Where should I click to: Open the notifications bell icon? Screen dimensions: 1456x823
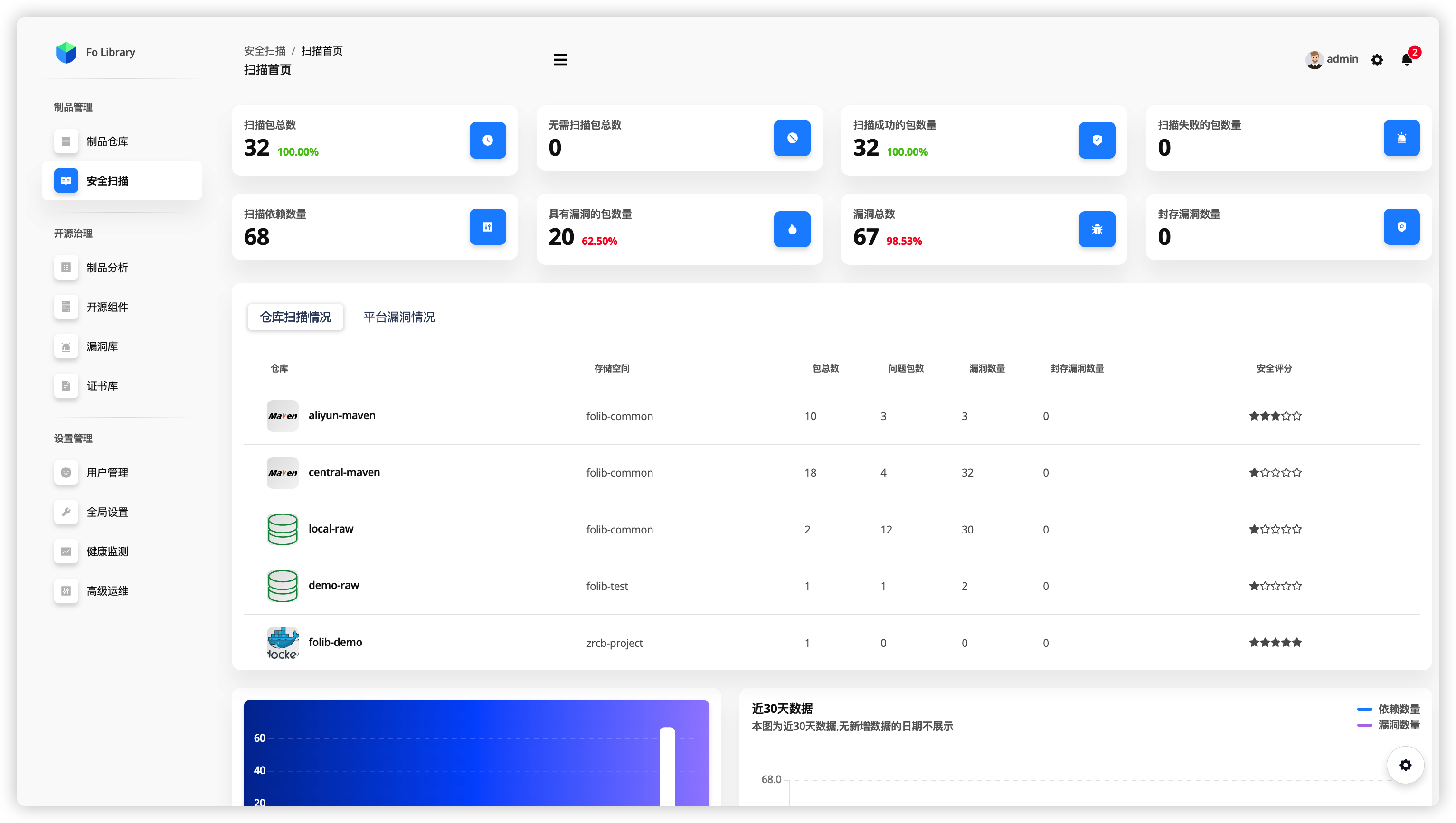click(1407, 59)
